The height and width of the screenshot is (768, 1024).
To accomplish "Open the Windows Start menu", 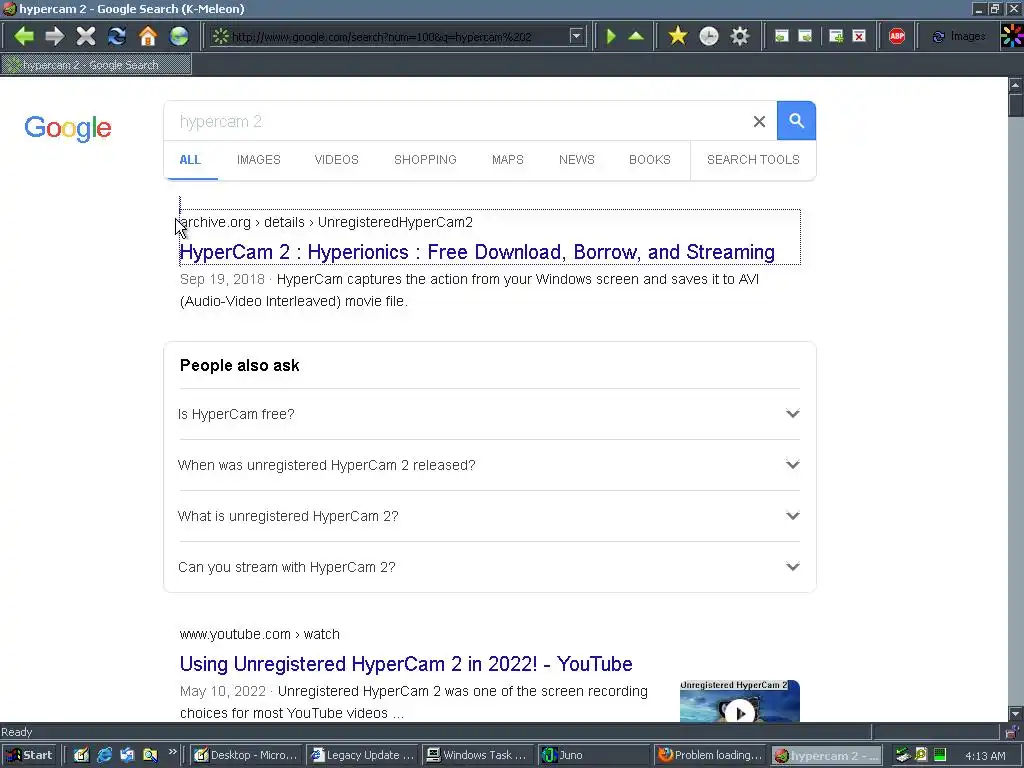I will coord(30,755).
